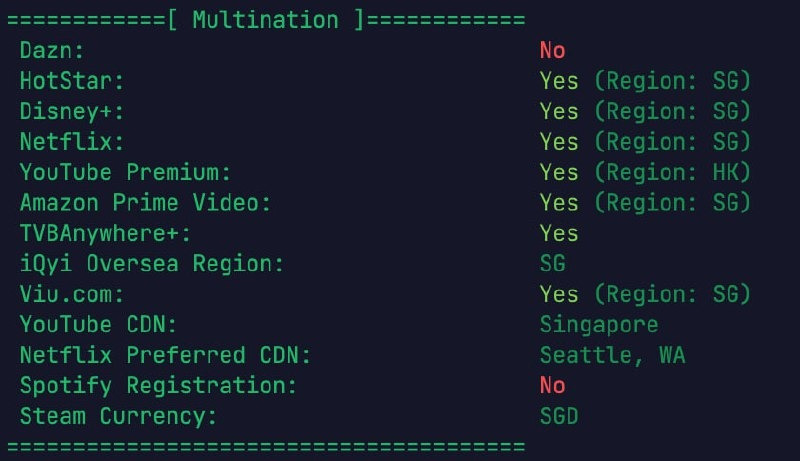Click the SGD Steam currency value

pyautogui.click(x=559, y=416)
